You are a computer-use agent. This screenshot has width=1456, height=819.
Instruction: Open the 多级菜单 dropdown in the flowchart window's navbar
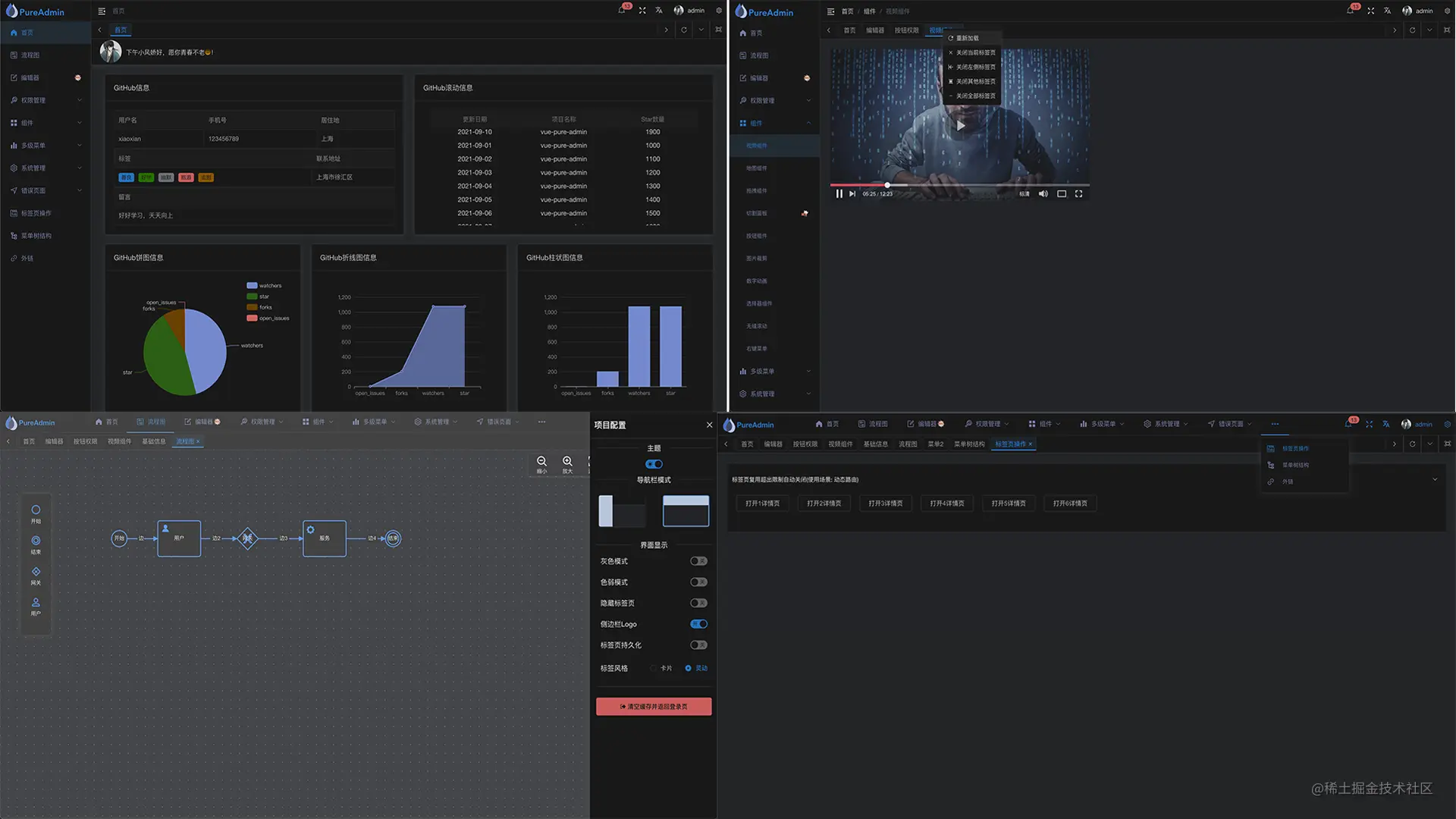tap(375, 422)
